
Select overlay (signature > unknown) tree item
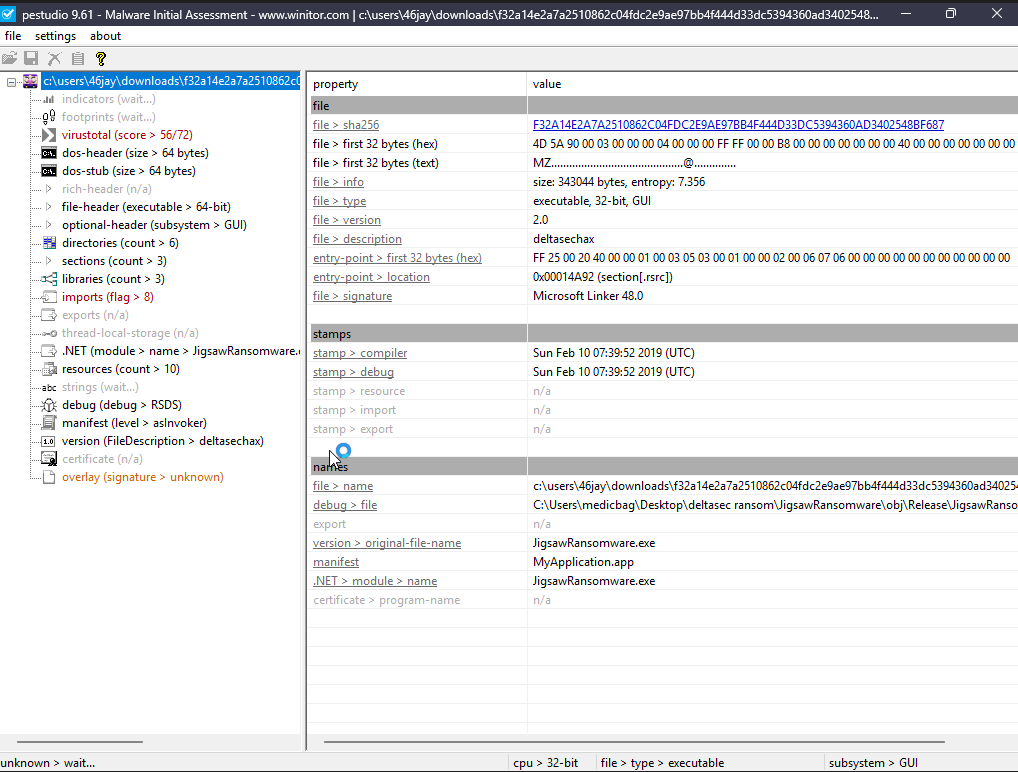pos(143,477)
